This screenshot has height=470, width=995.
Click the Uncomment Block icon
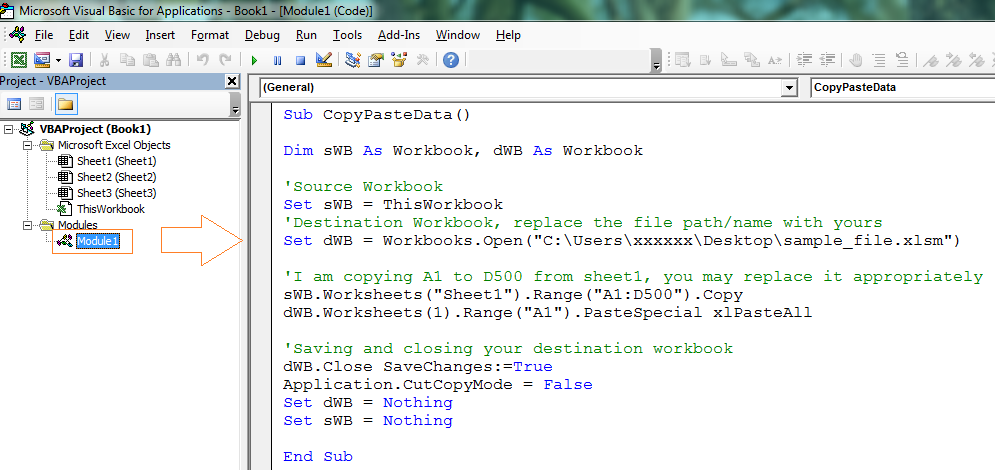[x=902, y=60]
